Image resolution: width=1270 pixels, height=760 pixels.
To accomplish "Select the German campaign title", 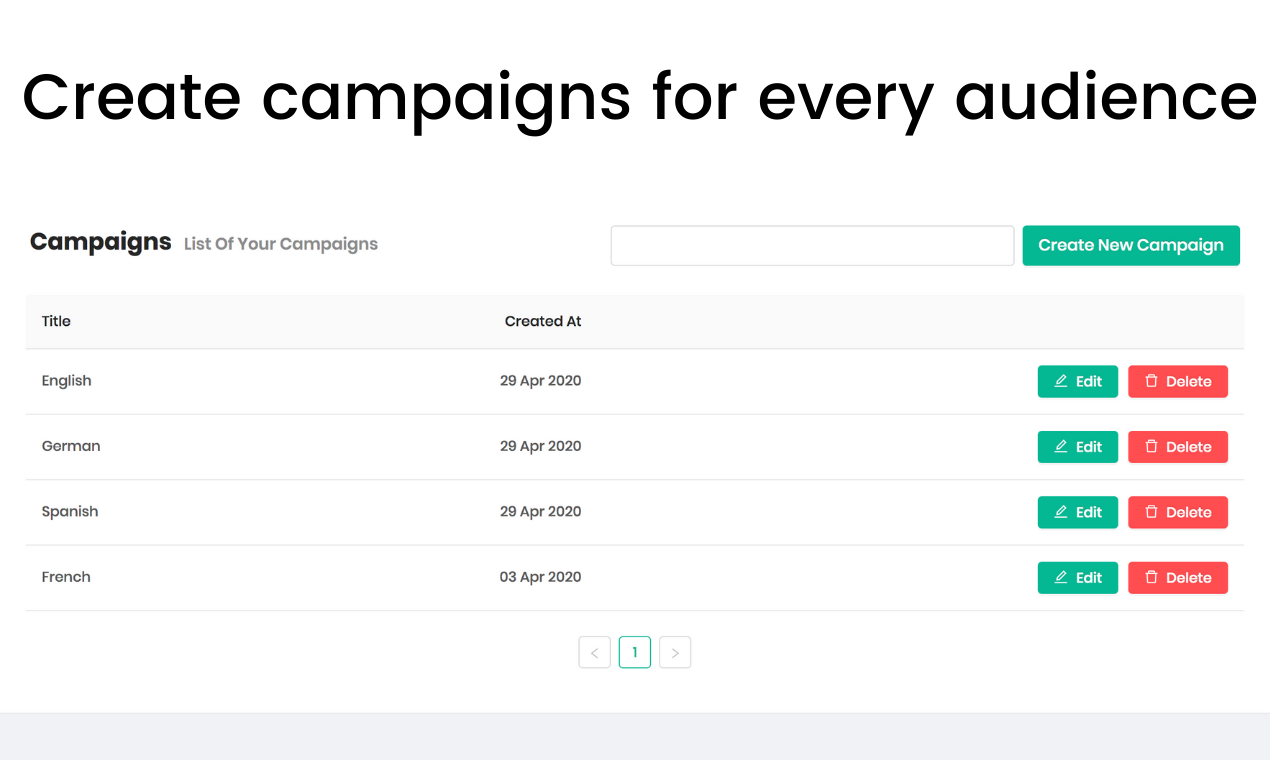I will (71, 446).
